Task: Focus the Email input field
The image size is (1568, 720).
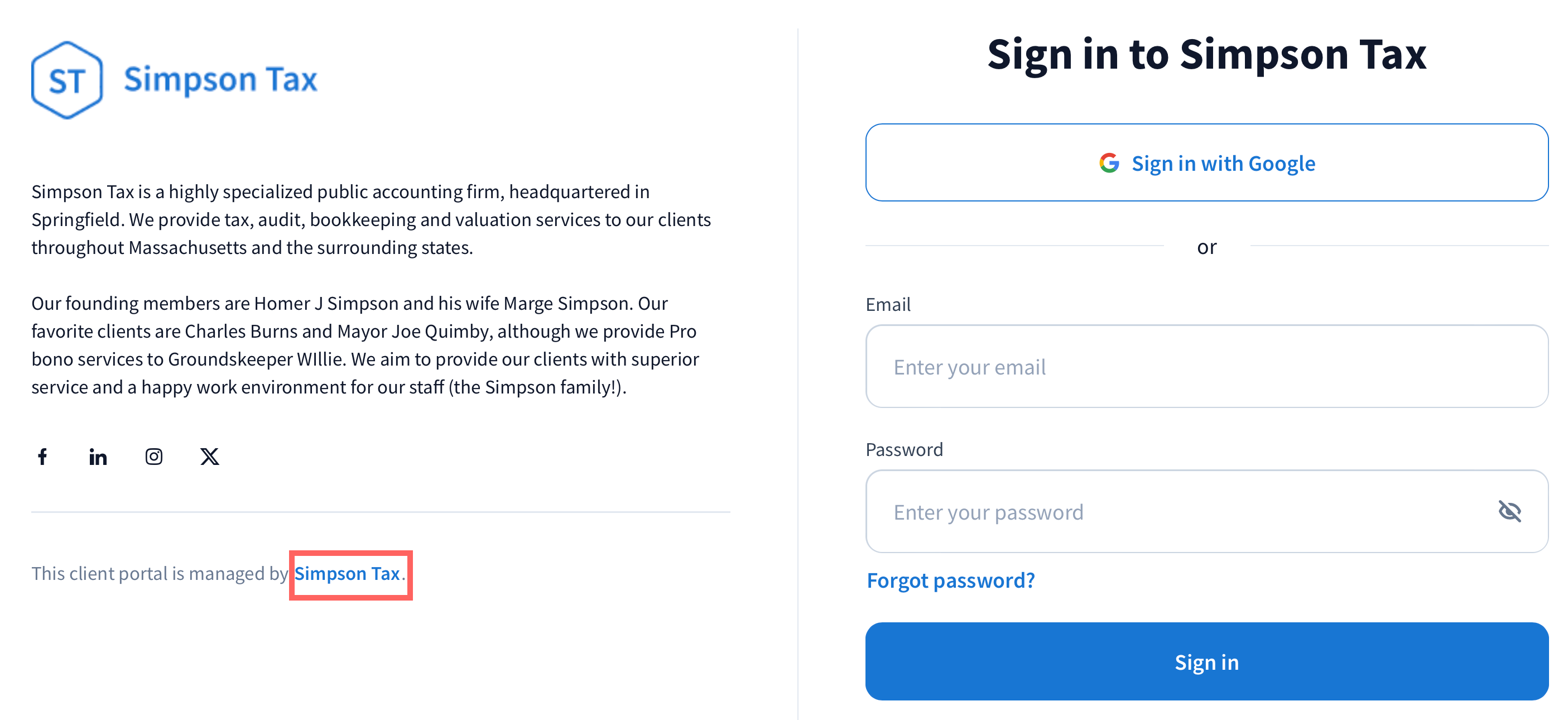Action: [1206, 366]
